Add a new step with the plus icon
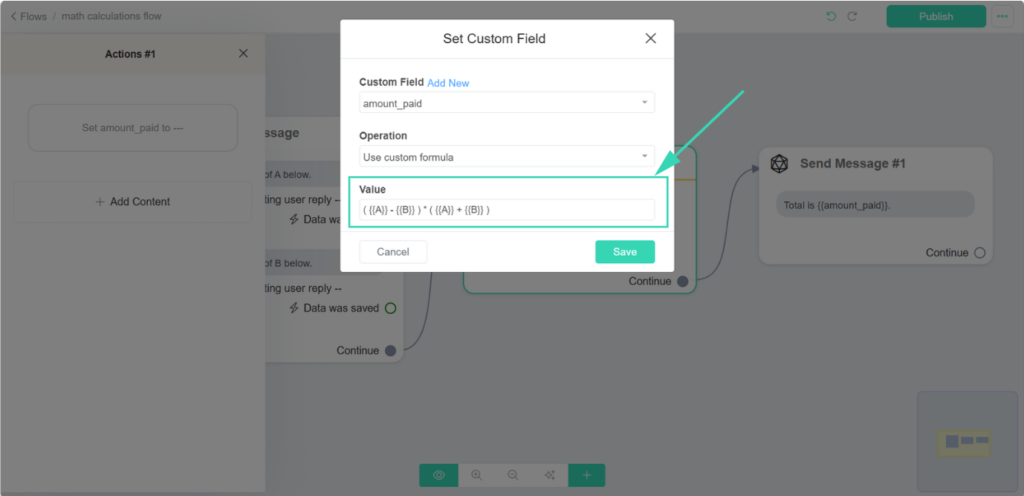The height and width of the screenshot is (496, 1024). point(586,475)
